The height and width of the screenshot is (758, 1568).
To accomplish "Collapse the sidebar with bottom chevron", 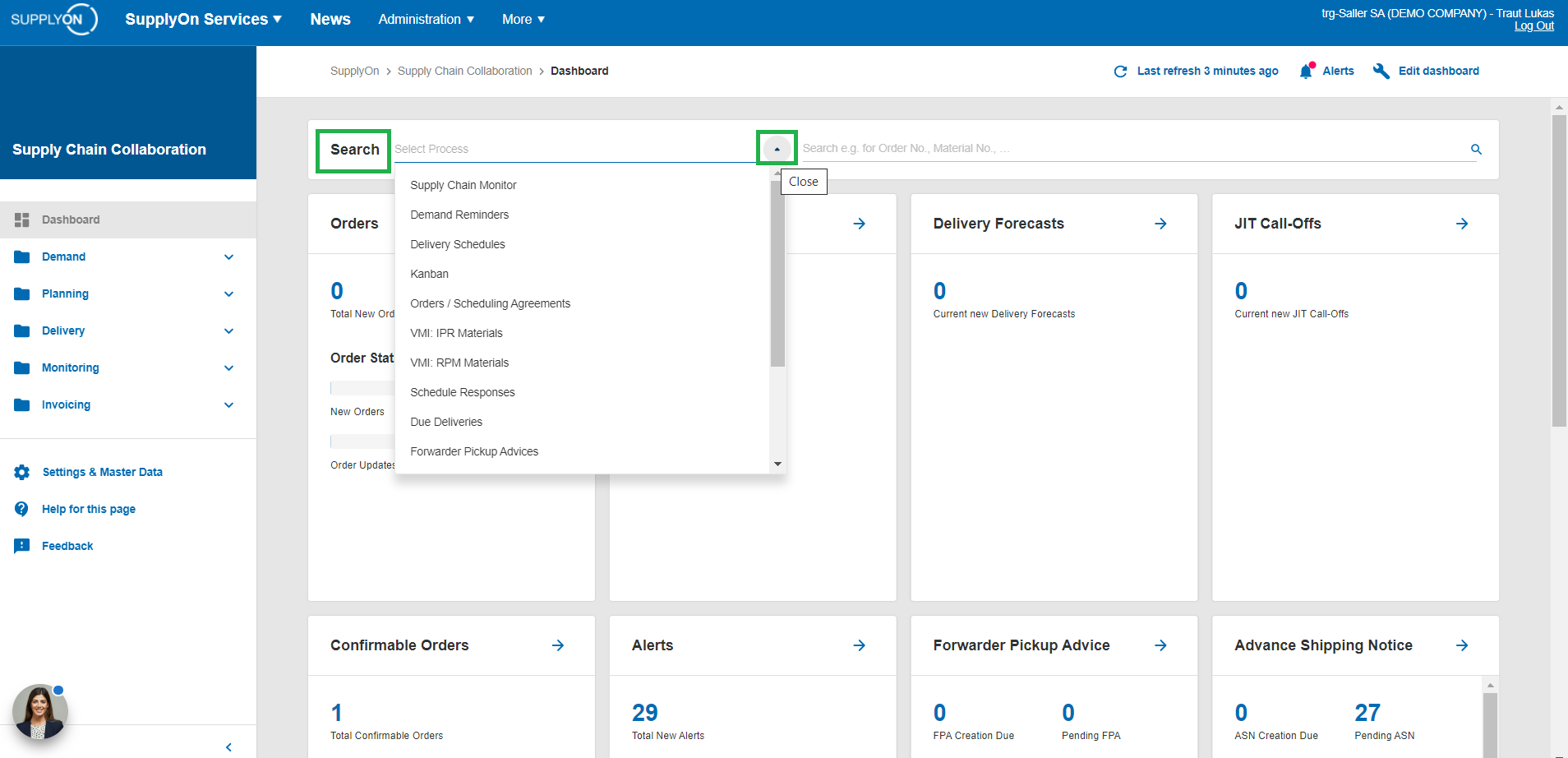I will 228,747.
